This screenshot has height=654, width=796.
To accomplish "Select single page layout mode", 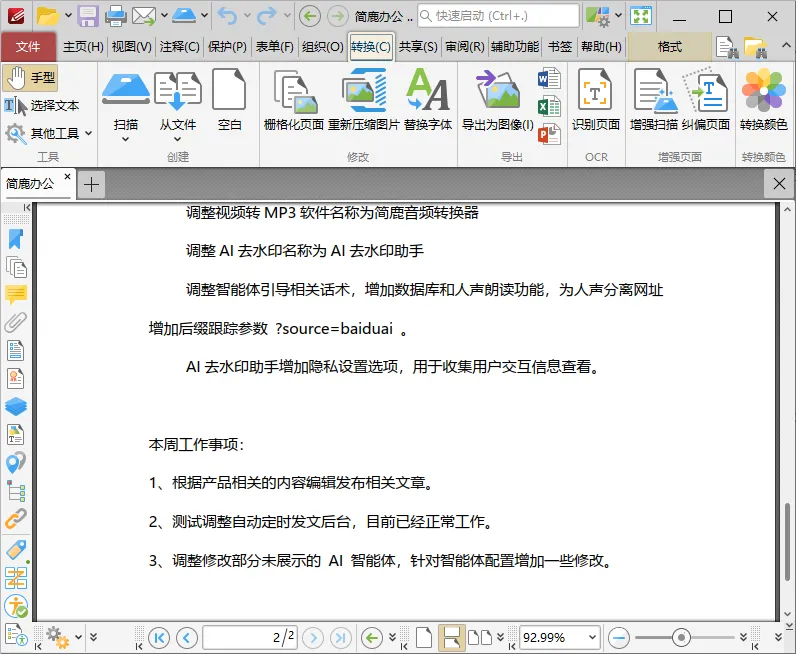I will click(423, 637).
